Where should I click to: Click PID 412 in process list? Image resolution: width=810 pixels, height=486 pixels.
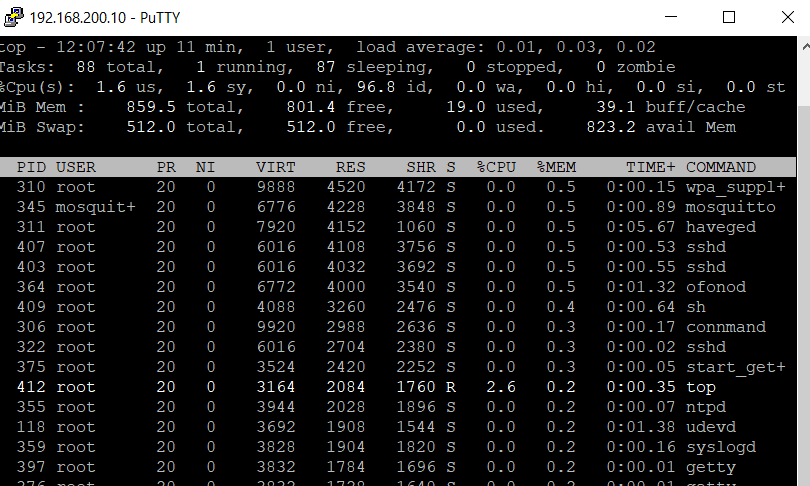pos(31,387)
